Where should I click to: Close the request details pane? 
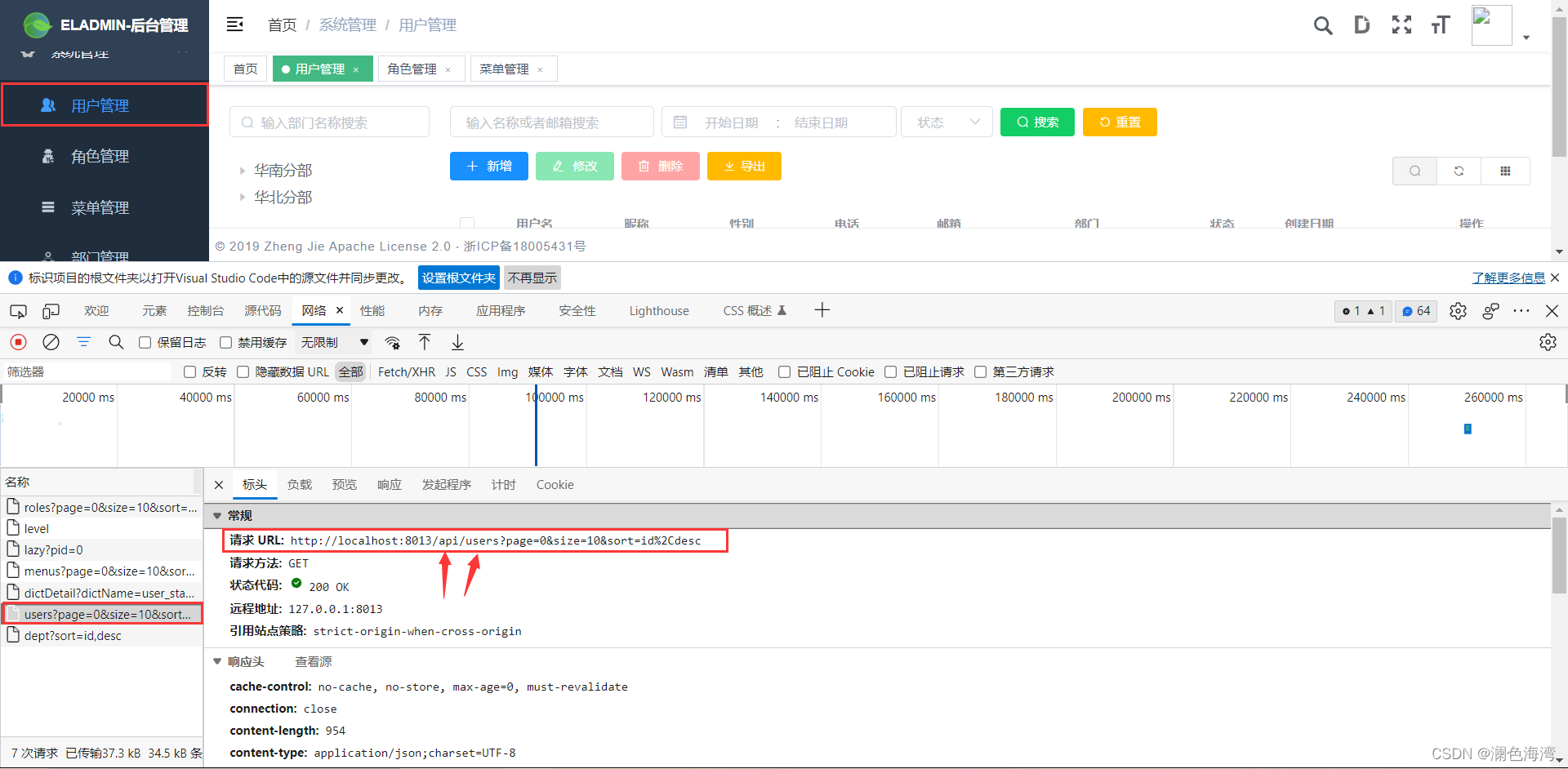[219, 485]
